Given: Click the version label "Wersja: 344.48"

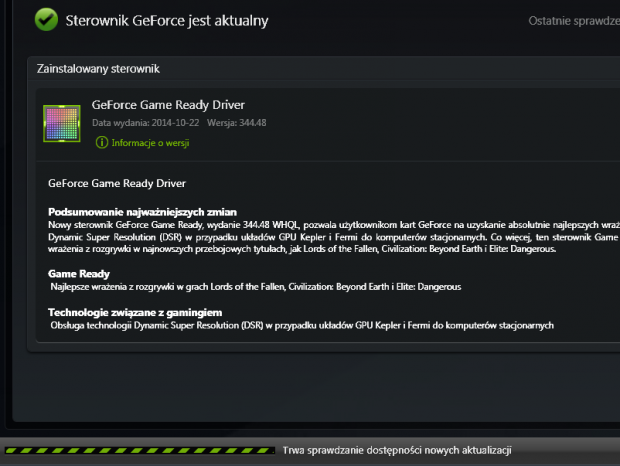Looking at the screenshot, I should pos(237,122).
